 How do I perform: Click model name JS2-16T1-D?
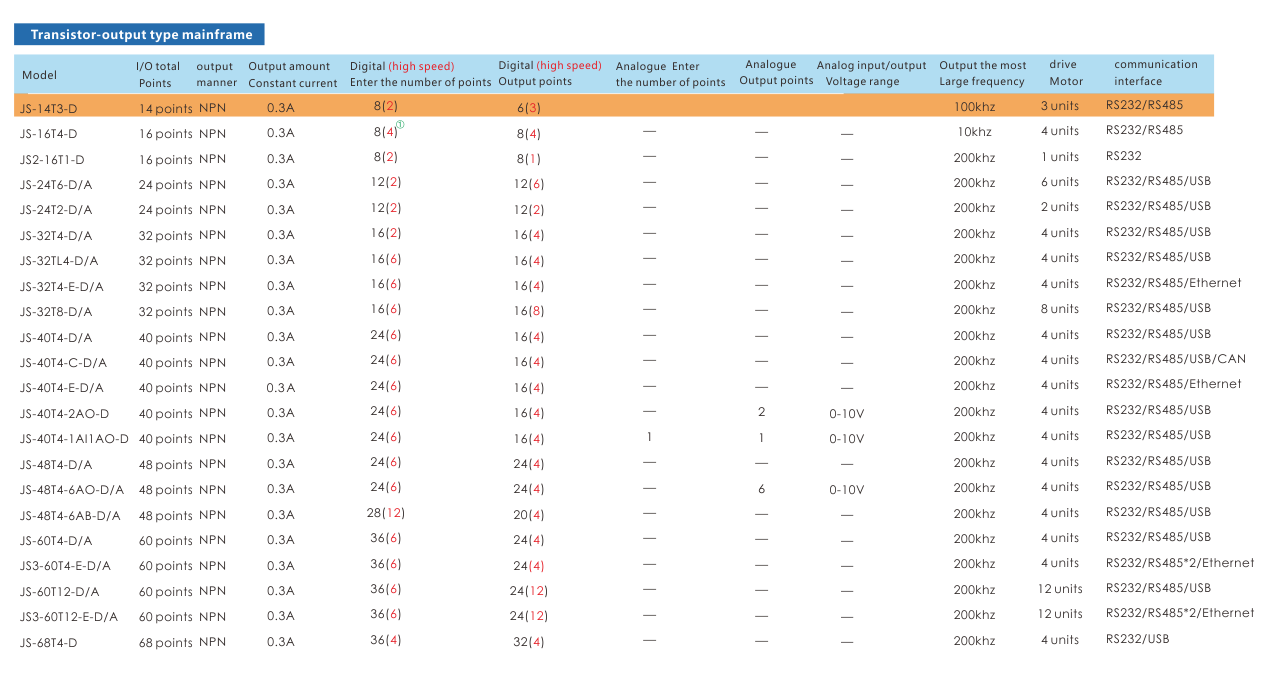coord(52,159)
